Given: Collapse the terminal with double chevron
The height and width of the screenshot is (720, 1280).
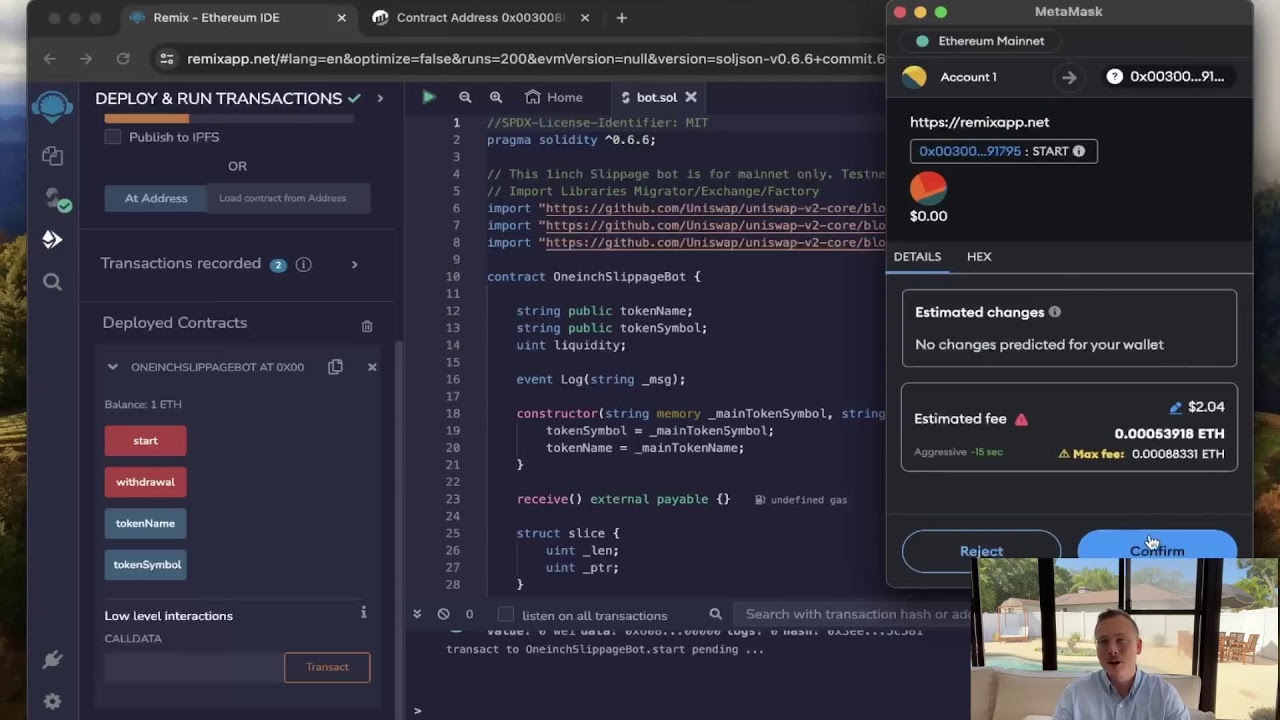Looking at the screenshot, I should (x=417, y=614).
